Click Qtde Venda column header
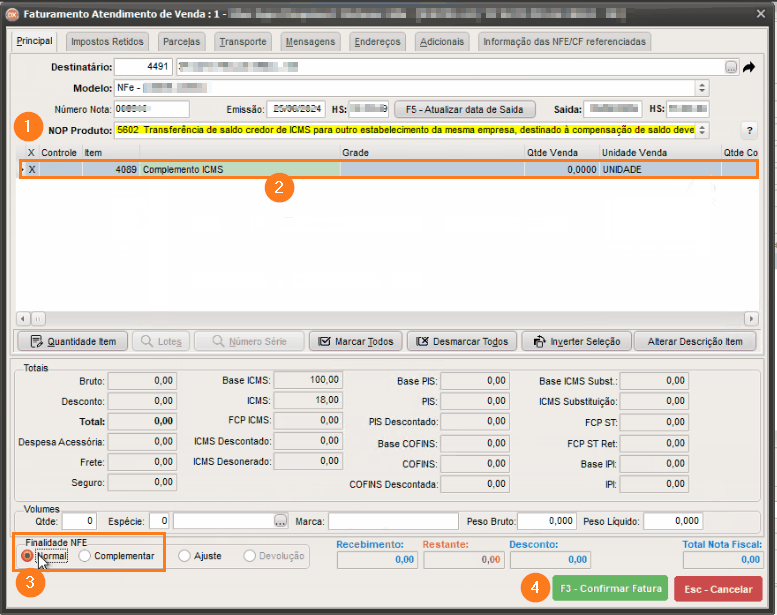This screenshot has width=777, height=615. 562,153
